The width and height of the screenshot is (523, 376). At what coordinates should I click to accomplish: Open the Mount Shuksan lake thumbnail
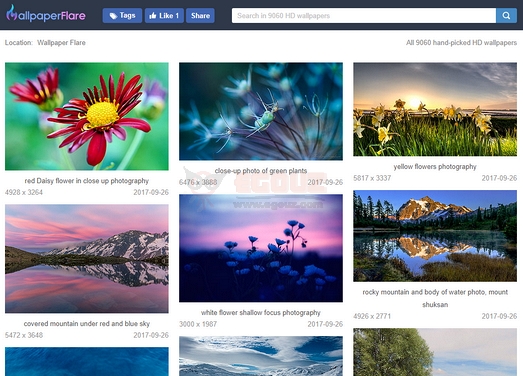(x=435, y=236)
